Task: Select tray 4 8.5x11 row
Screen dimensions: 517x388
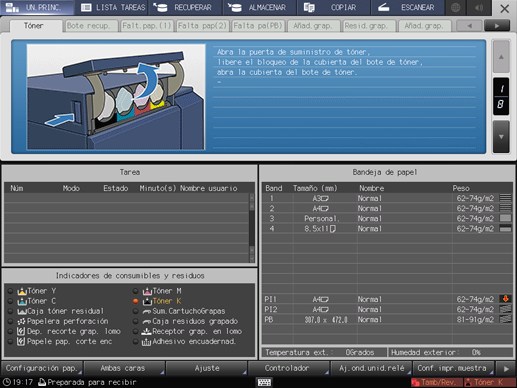Action: [387, 229]
